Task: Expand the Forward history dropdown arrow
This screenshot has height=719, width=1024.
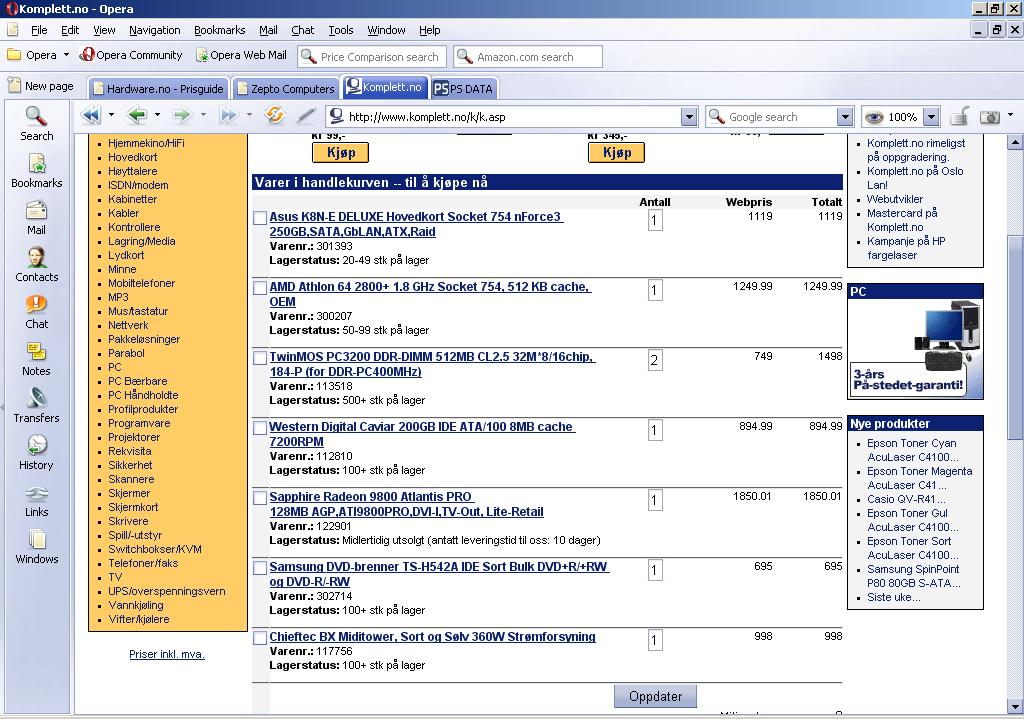Action: coord(203,115)
